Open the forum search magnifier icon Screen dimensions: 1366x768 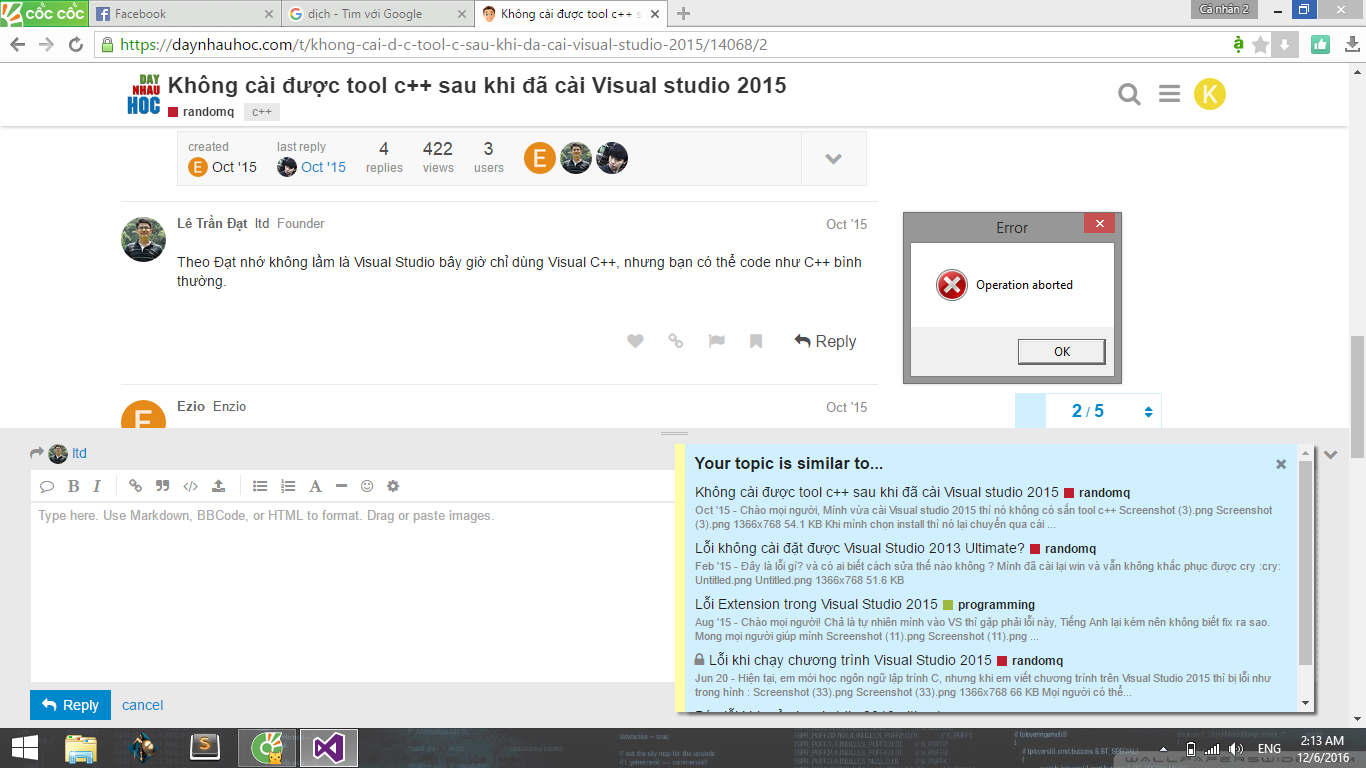point(1129,94)
